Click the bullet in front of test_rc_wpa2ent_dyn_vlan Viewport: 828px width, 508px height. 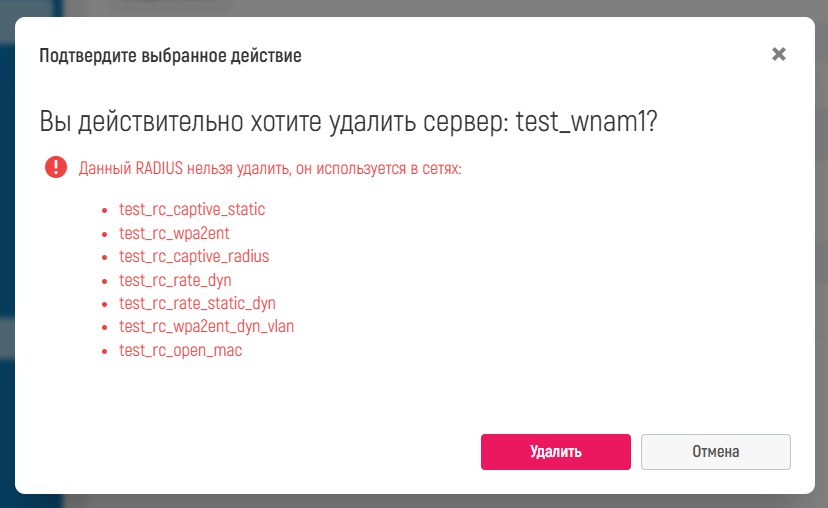104,327
